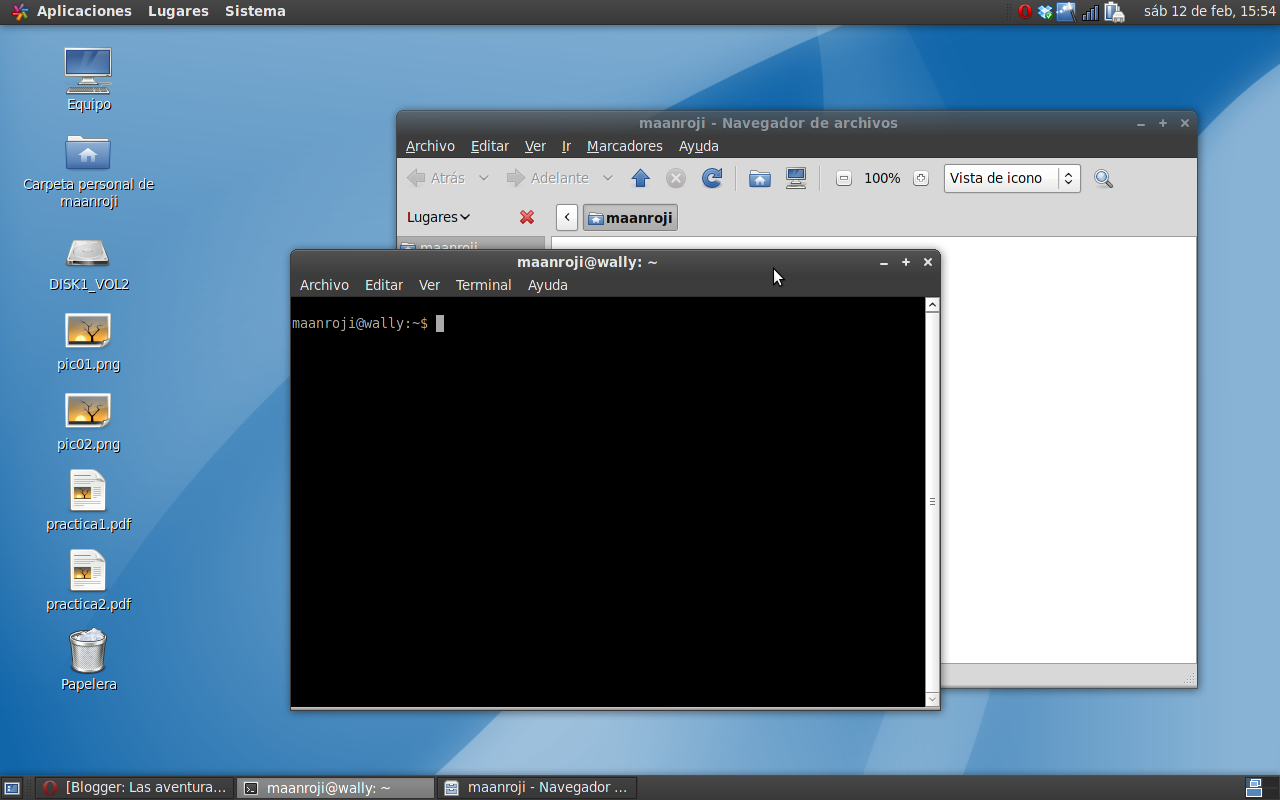Screen dimensions: 1280x800
Task: Open Ir menu in file browser
Action: pos(566,146)
